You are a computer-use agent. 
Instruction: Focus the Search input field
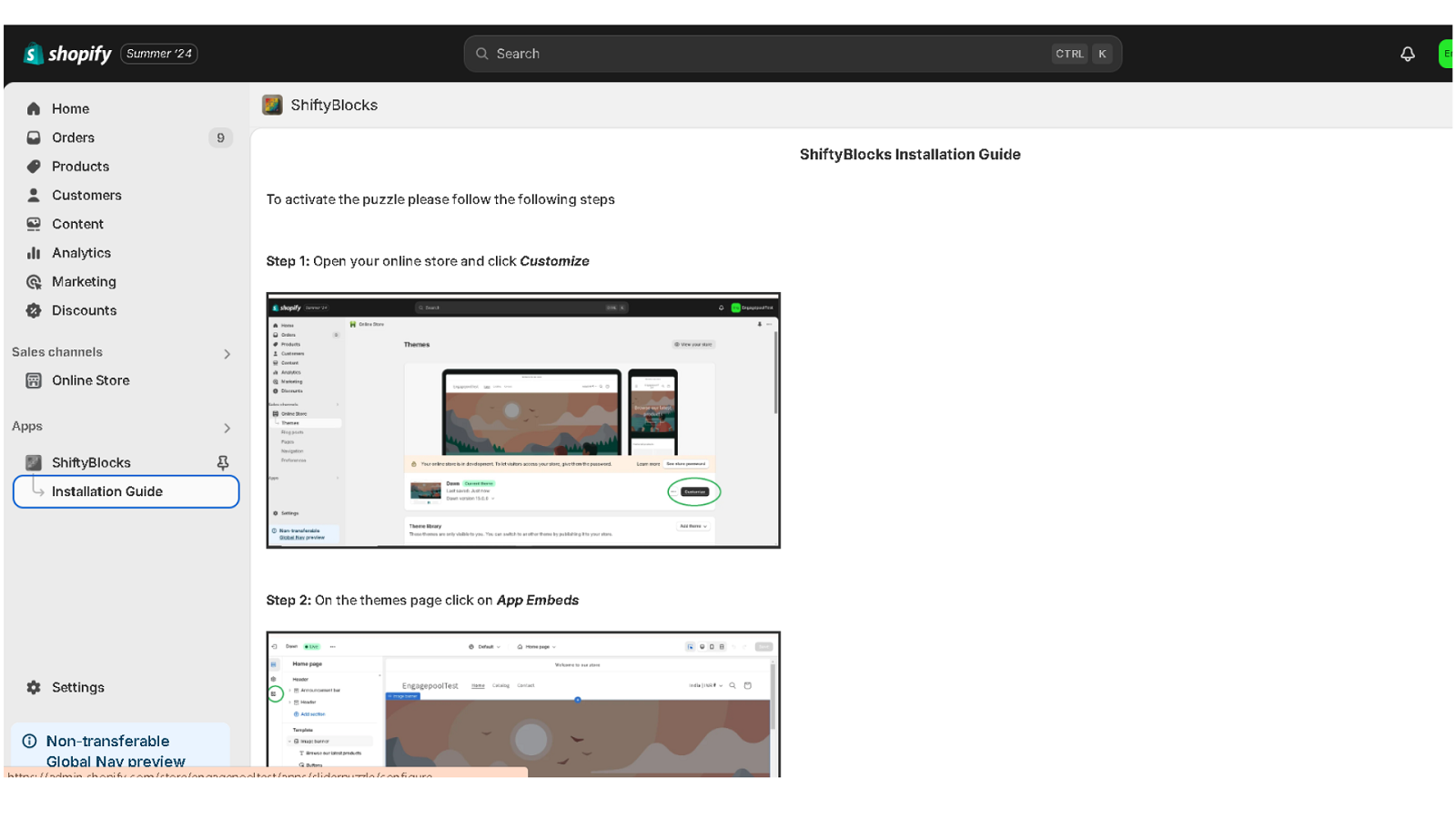(793, 54)
